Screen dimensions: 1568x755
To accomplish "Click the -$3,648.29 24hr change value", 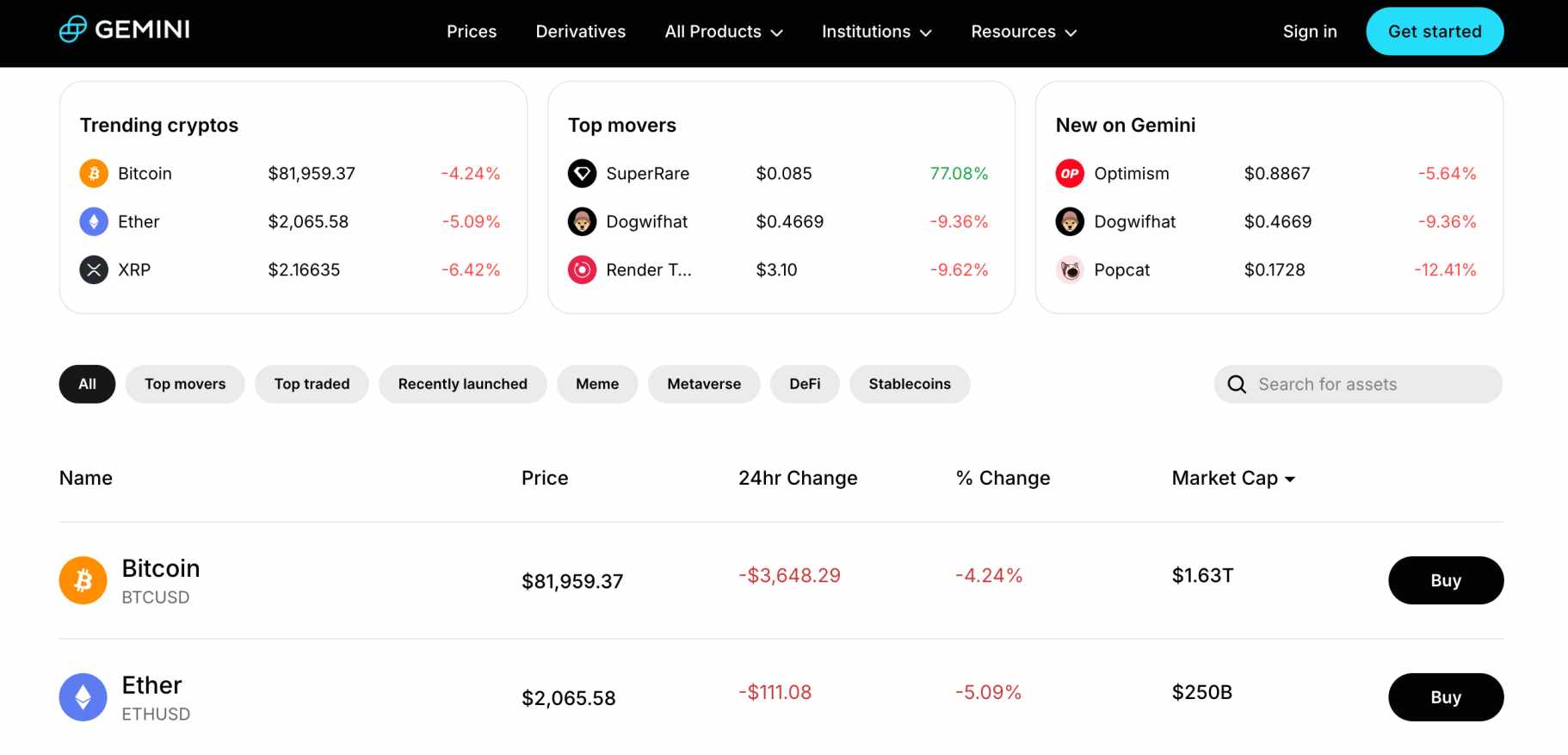I will click(789, 575).
